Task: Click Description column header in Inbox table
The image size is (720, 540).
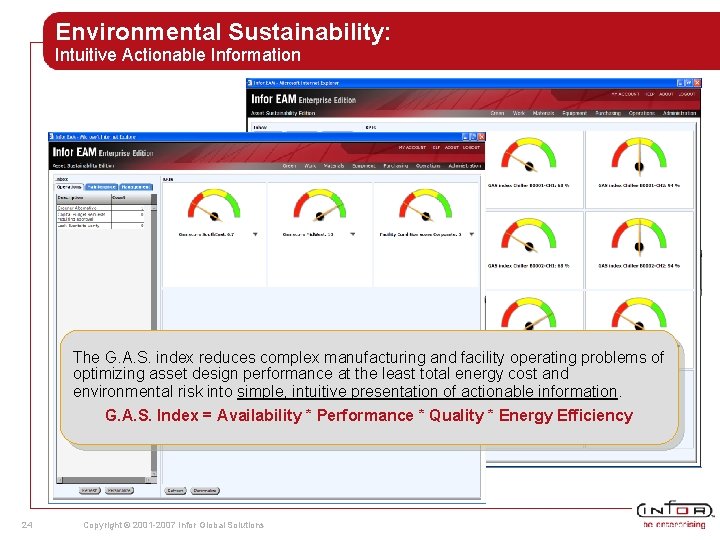Action: pos(84,198)
